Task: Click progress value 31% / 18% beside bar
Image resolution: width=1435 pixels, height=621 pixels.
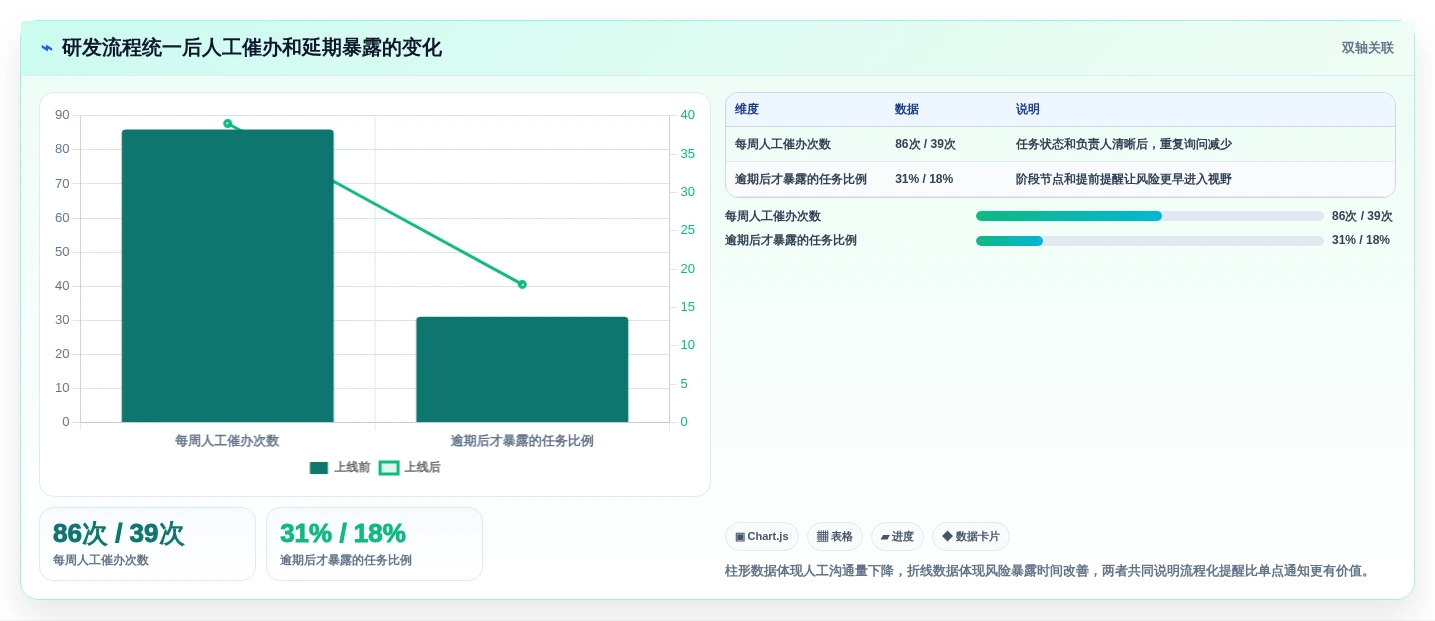Action: click(1361, 240)
